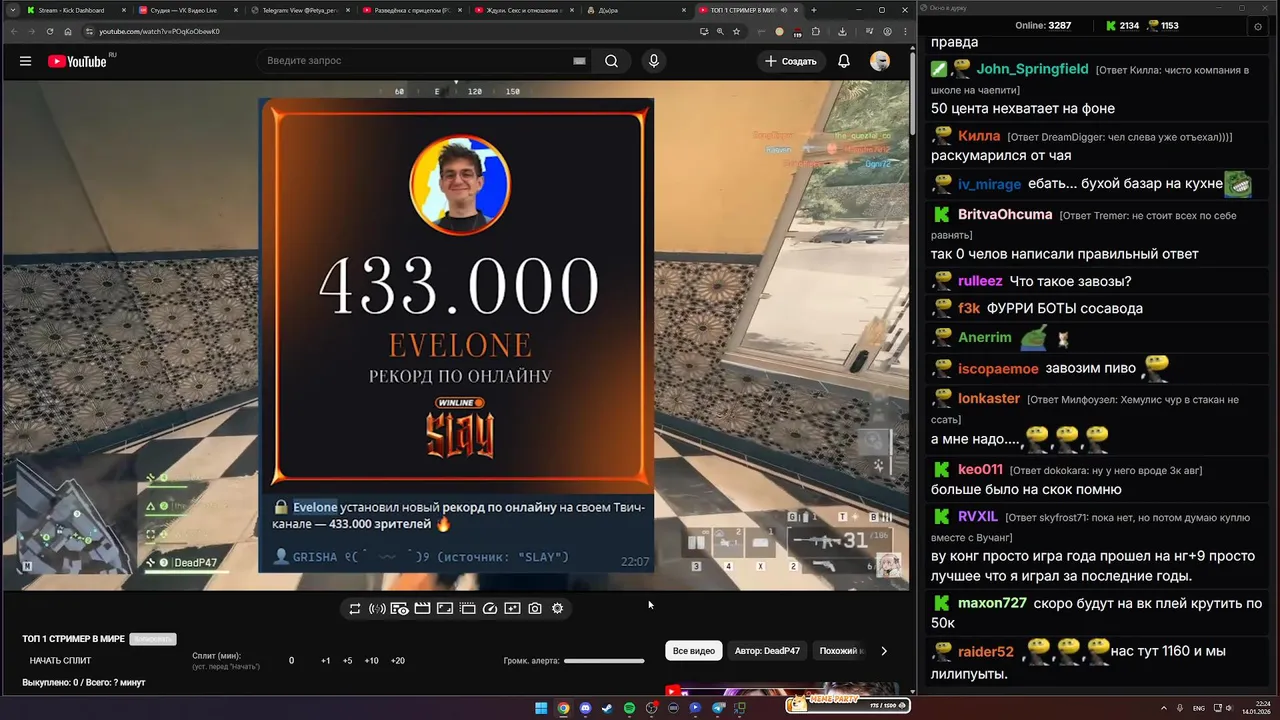This screenshot has width=1280, height=720.
Task: Click the grey button beside 'ТОП 1 СТРИМЕР В МИРЕ'
Action: coord(153,639)
